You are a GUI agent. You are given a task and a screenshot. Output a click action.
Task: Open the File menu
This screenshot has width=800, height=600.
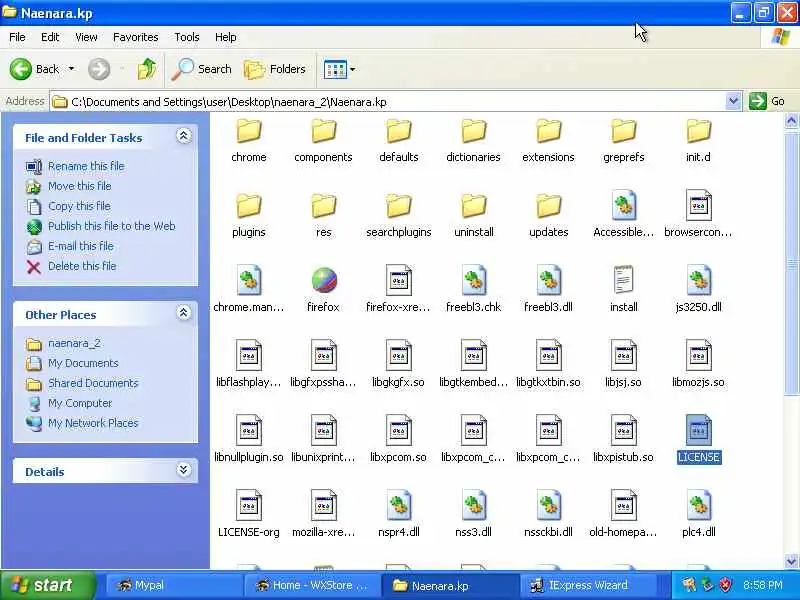[x=17, y=37]
